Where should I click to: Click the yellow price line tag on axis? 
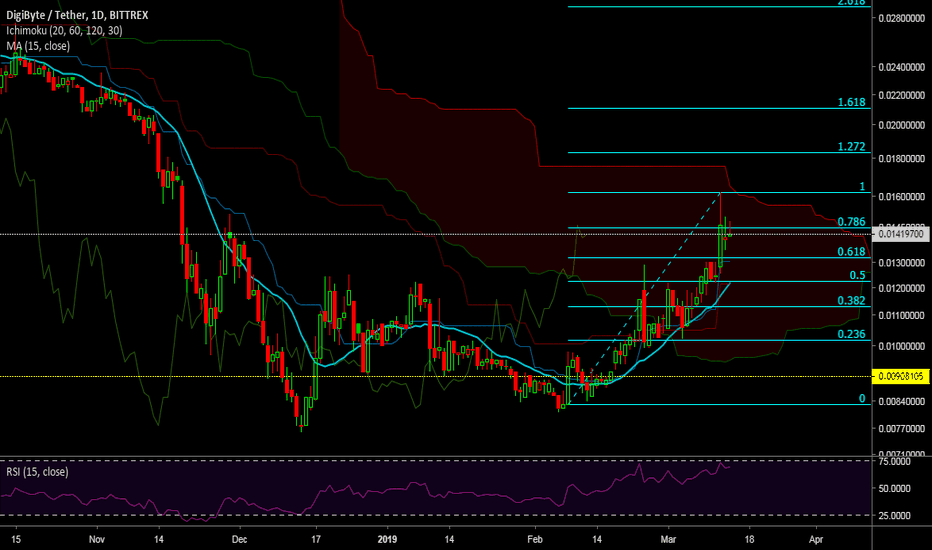[x=900, y=376]
